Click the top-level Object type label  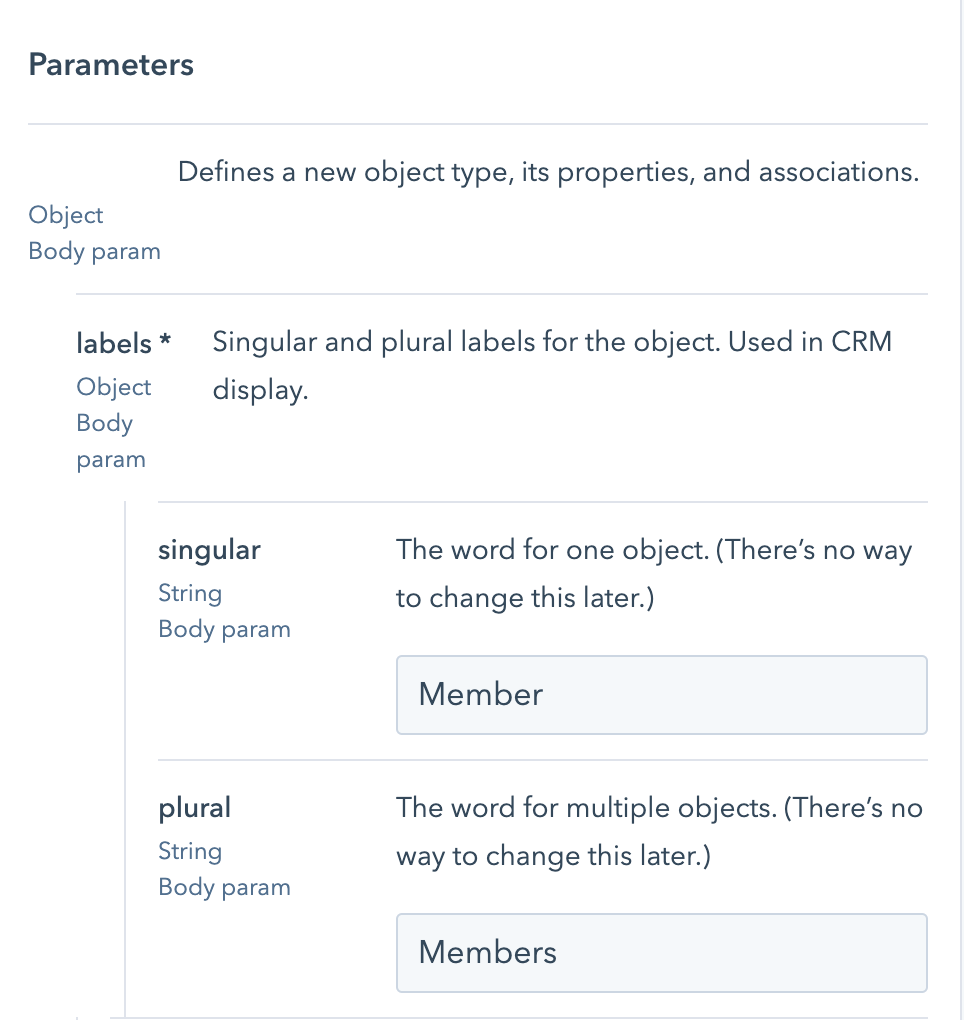65,215
